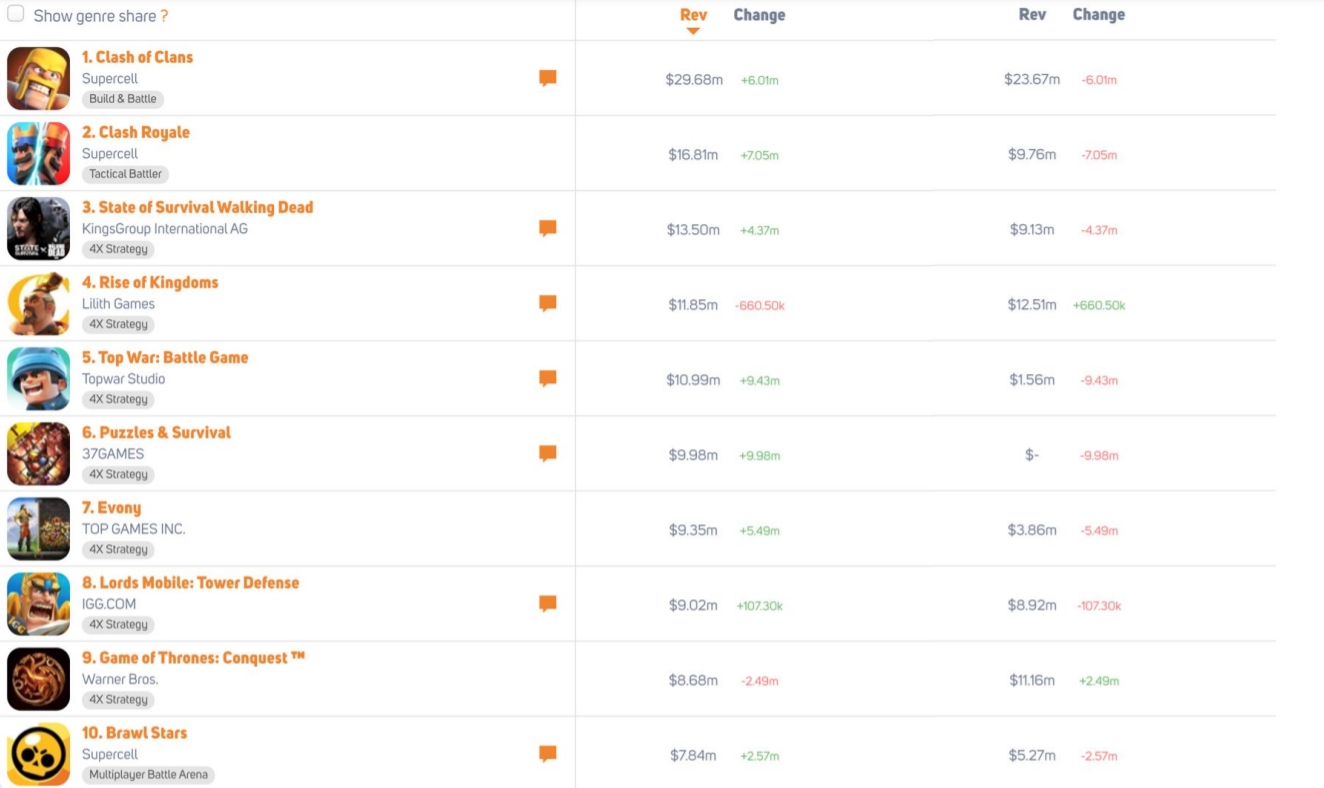
Task: Click the comment bubble on the Top War row
Action: (548, 378)
